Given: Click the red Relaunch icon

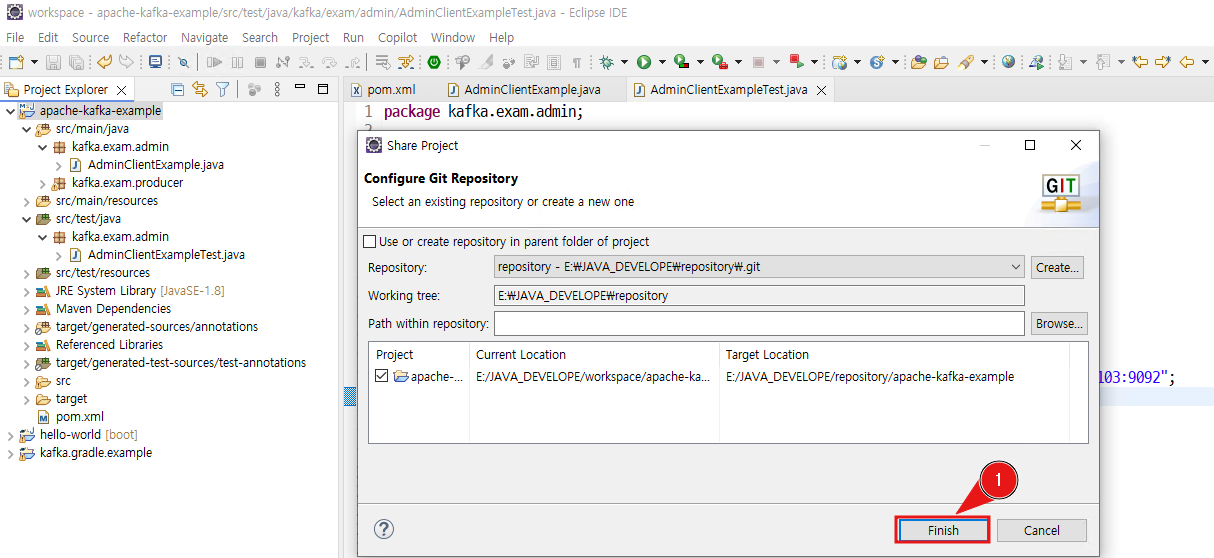Looking at the screenshot, I should point(797,62).
